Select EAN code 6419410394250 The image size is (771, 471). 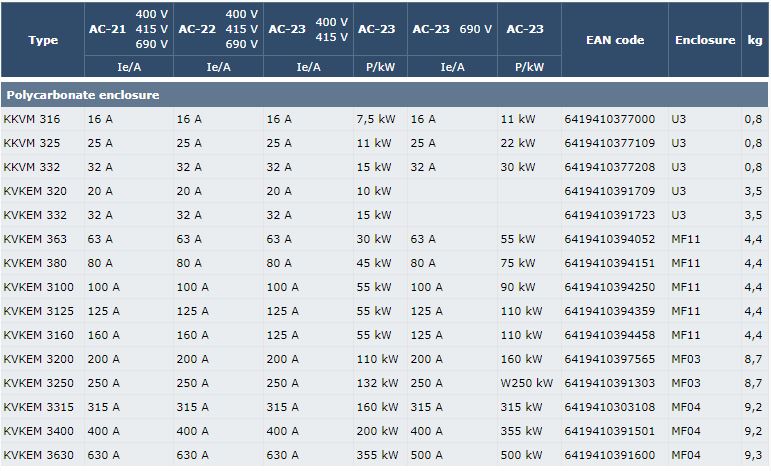[x=610, y=287]
